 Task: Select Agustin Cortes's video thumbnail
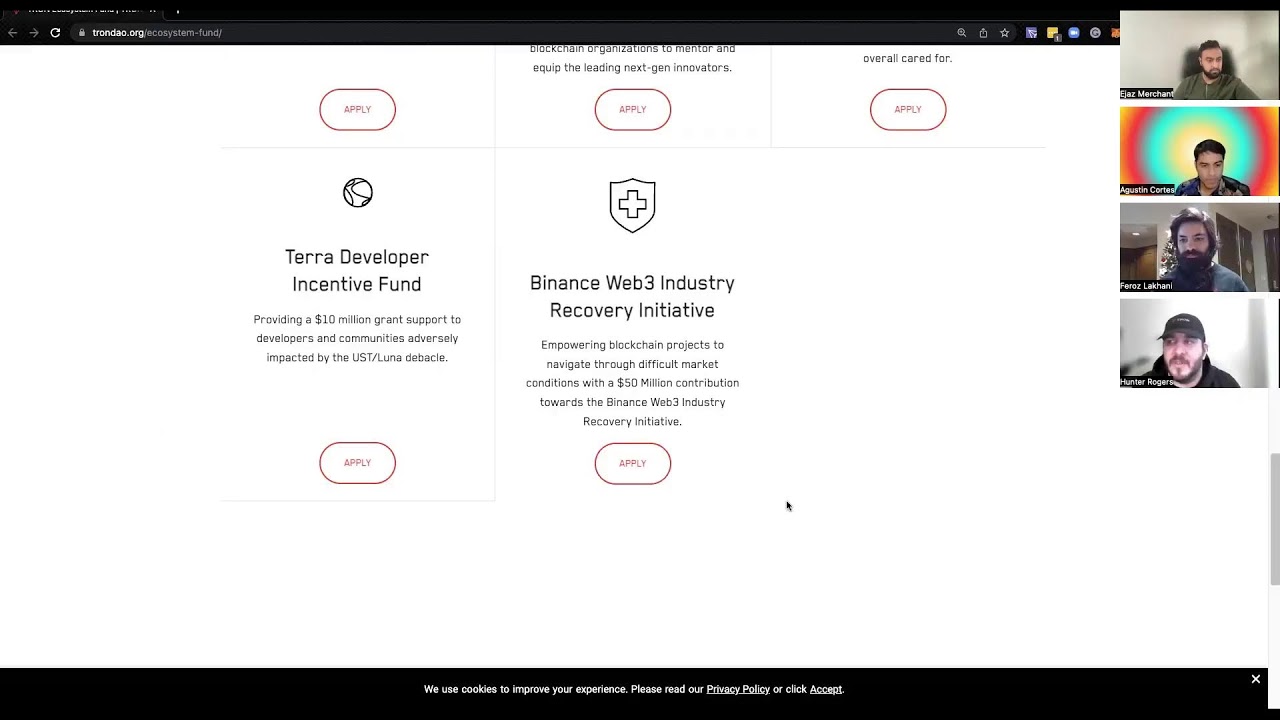[x=1199, y=151]
